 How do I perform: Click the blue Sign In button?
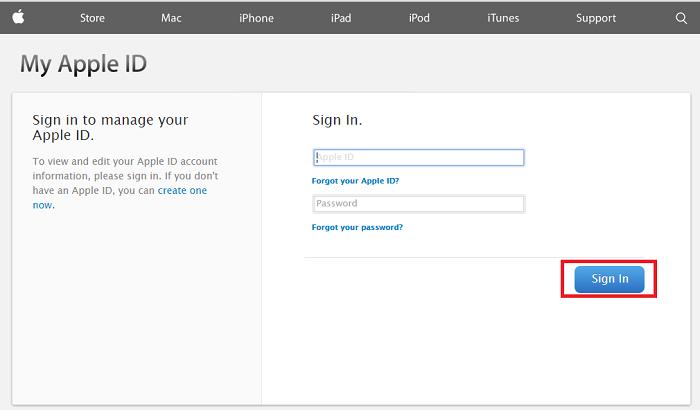click(x=609, y=279)
